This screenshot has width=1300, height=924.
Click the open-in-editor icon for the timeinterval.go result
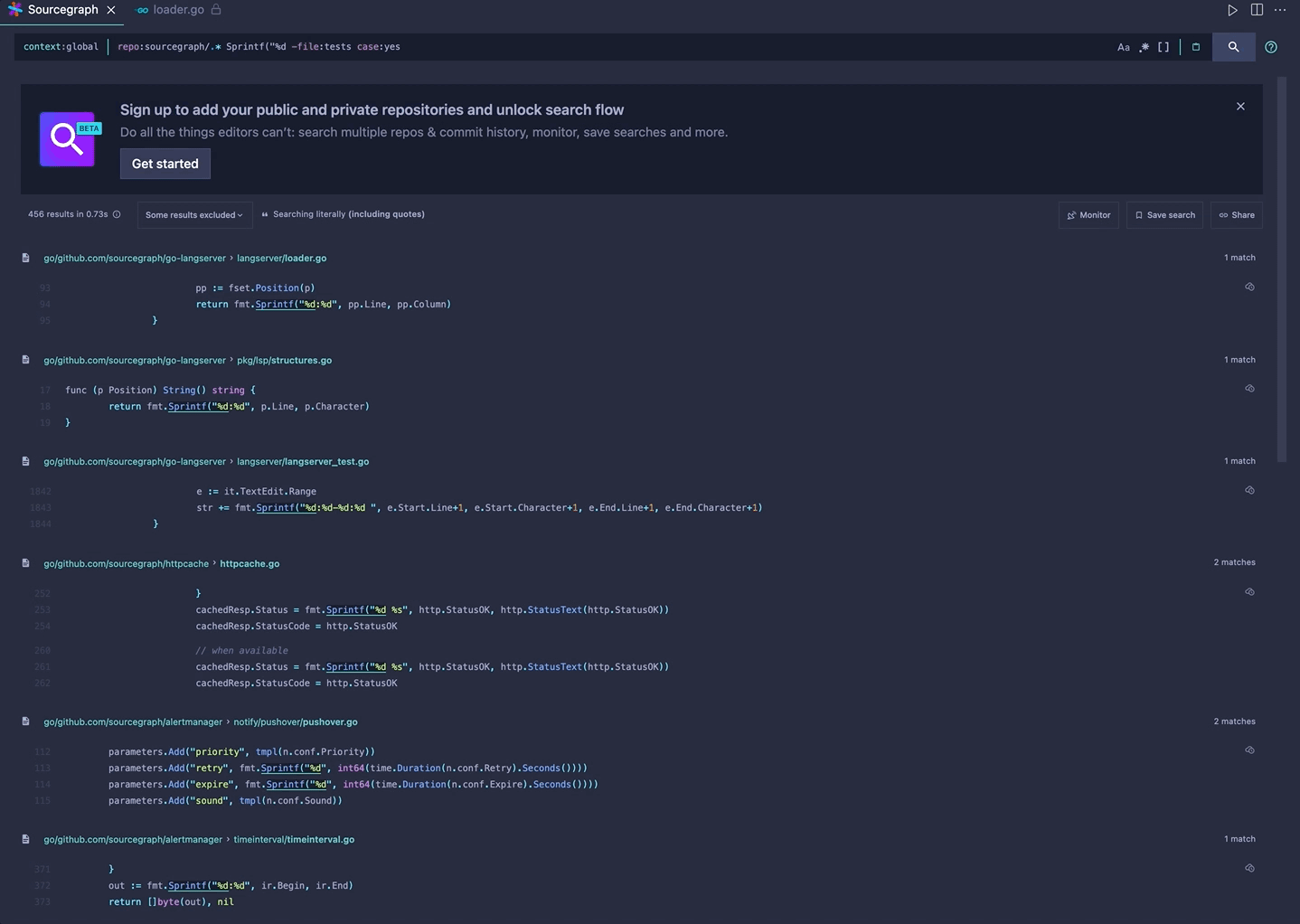1249,868
